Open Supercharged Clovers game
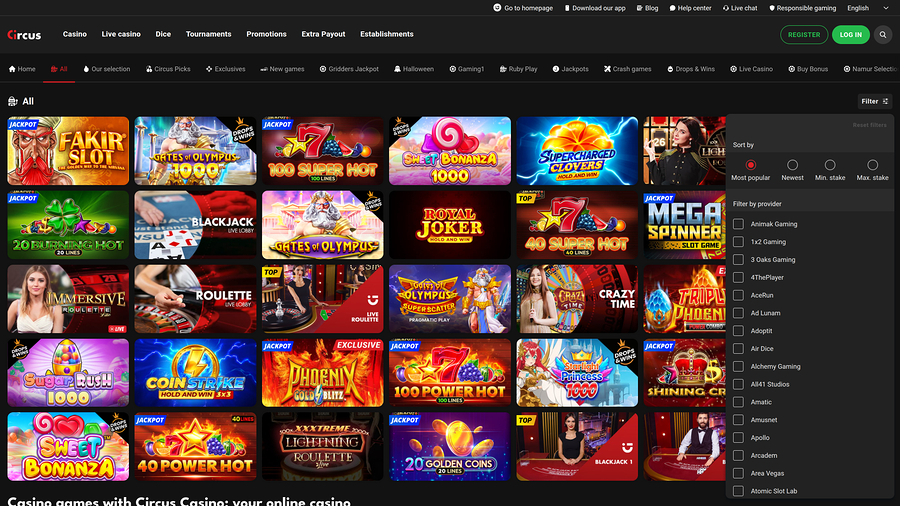 [577, 151]
